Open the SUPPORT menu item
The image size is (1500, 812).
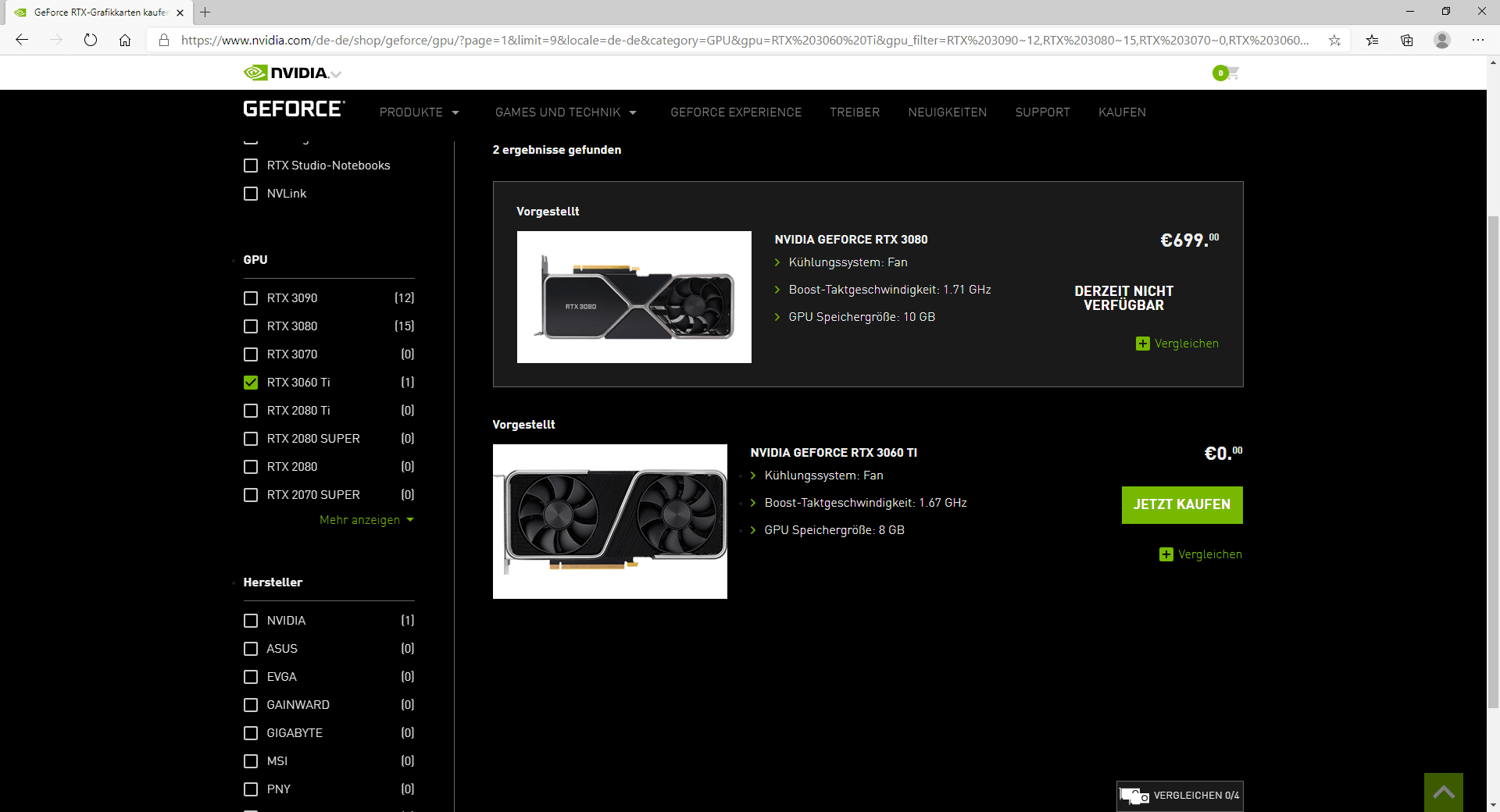click(x=1042, y=112)
